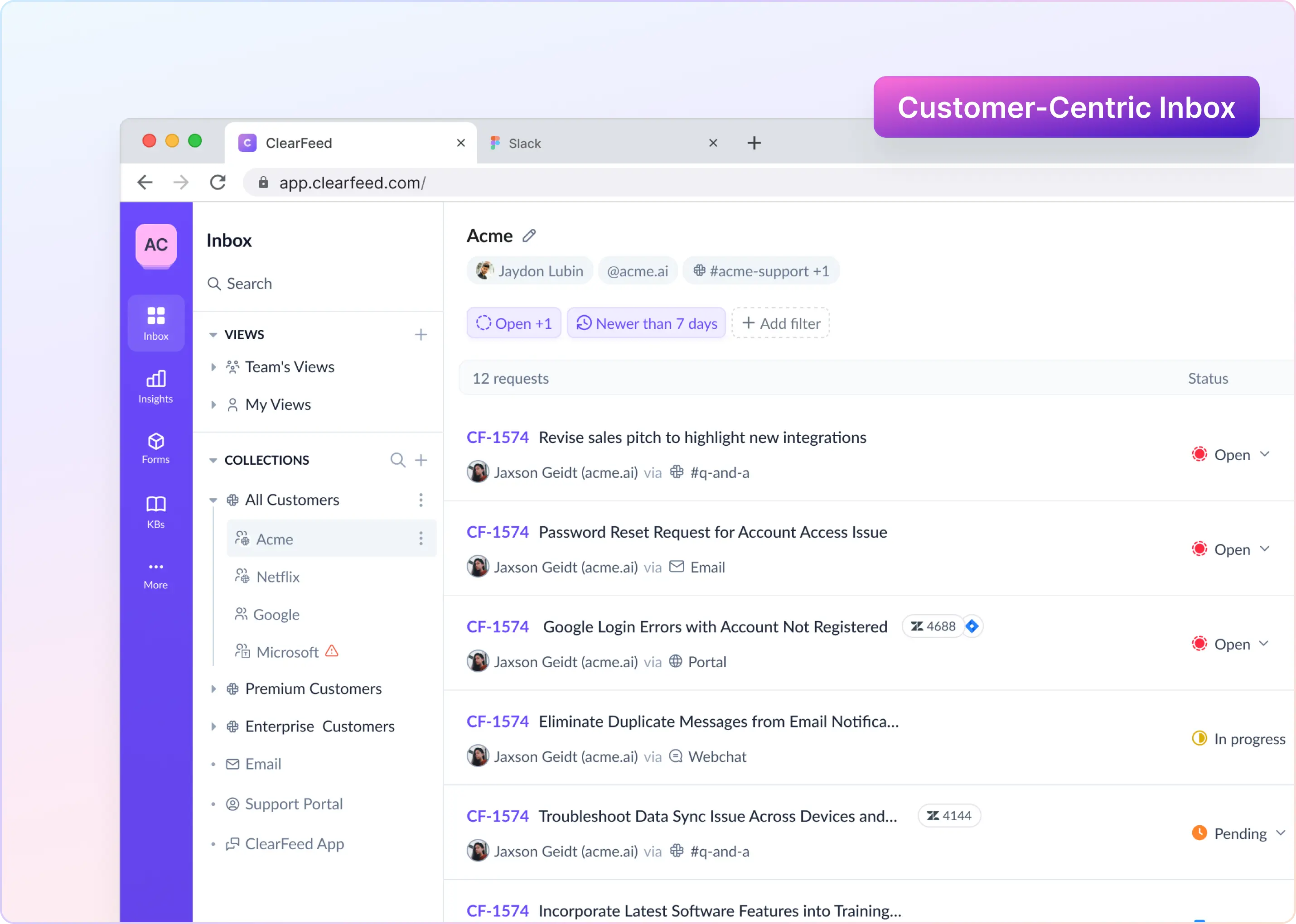The height and width of the screenshot is (924, 1296).
Task: Select the Inbox icon in sidebar
Action: pos(155,323)
